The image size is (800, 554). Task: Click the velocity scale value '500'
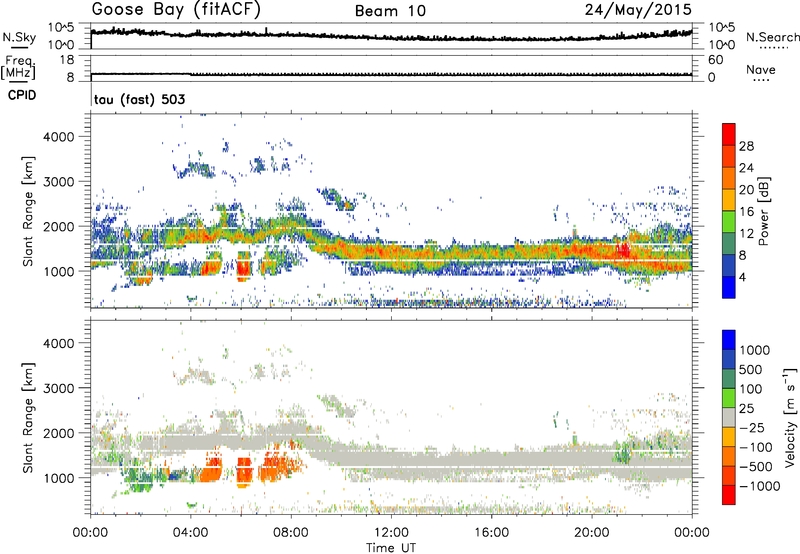(x=750, y=369)
